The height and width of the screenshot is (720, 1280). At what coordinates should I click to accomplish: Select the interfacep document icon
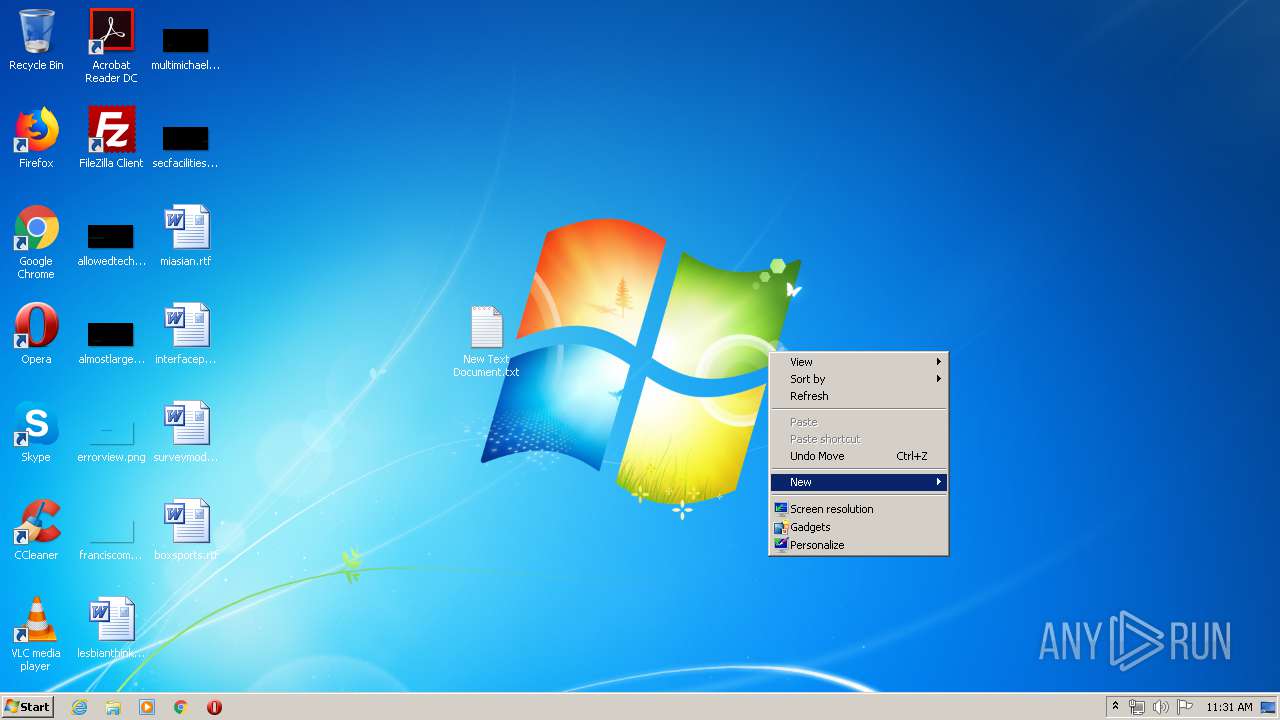tap(186, 334)
